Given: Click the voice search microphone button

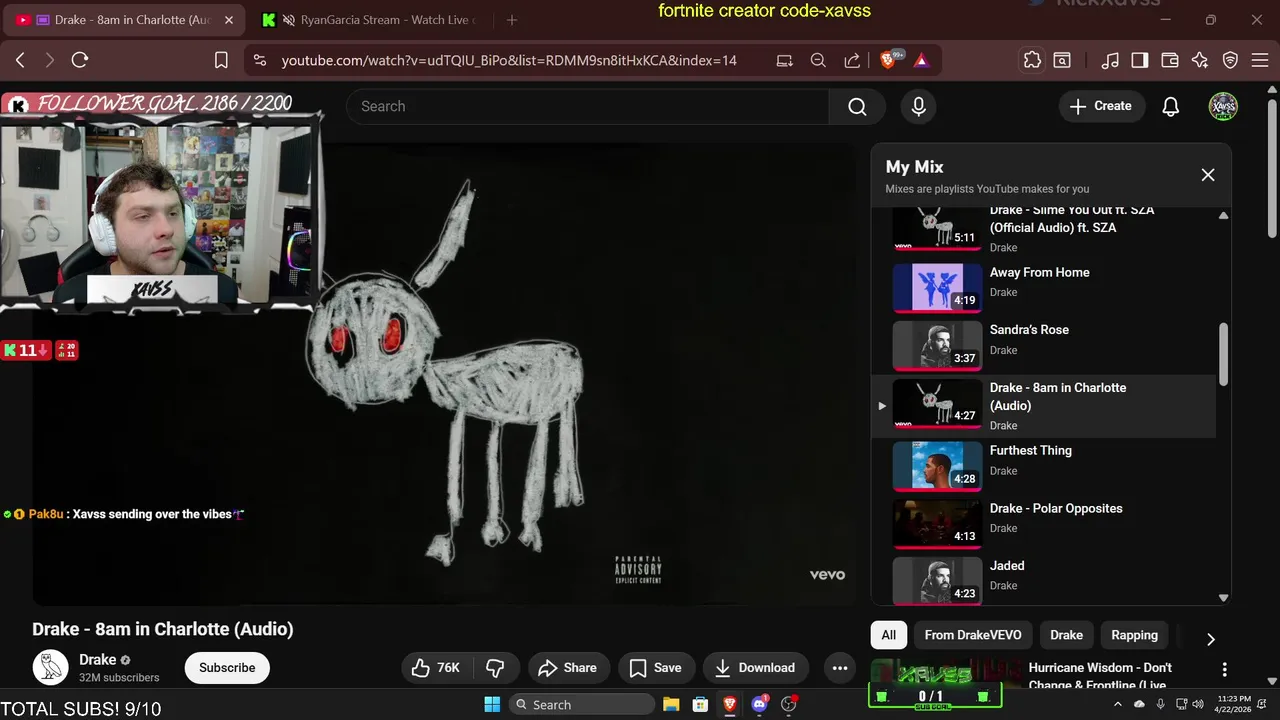Looking at the screenshot, I should click(918, 106).
